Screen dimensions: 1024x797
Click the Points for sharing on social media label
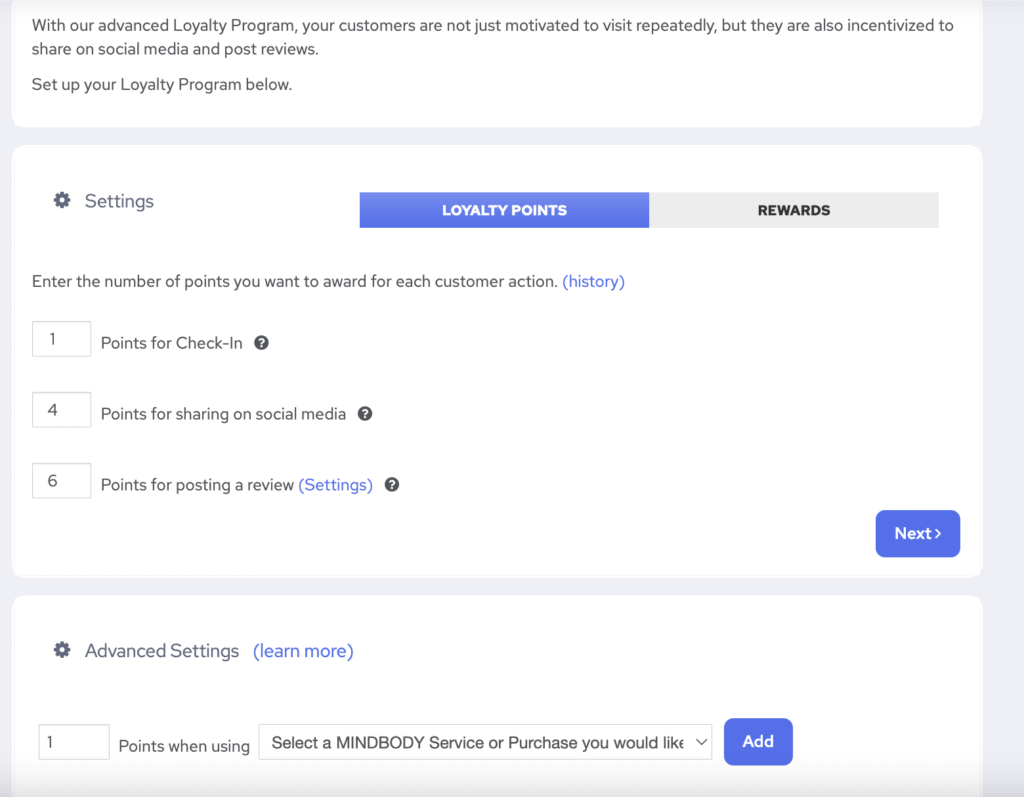pos(223,414)
